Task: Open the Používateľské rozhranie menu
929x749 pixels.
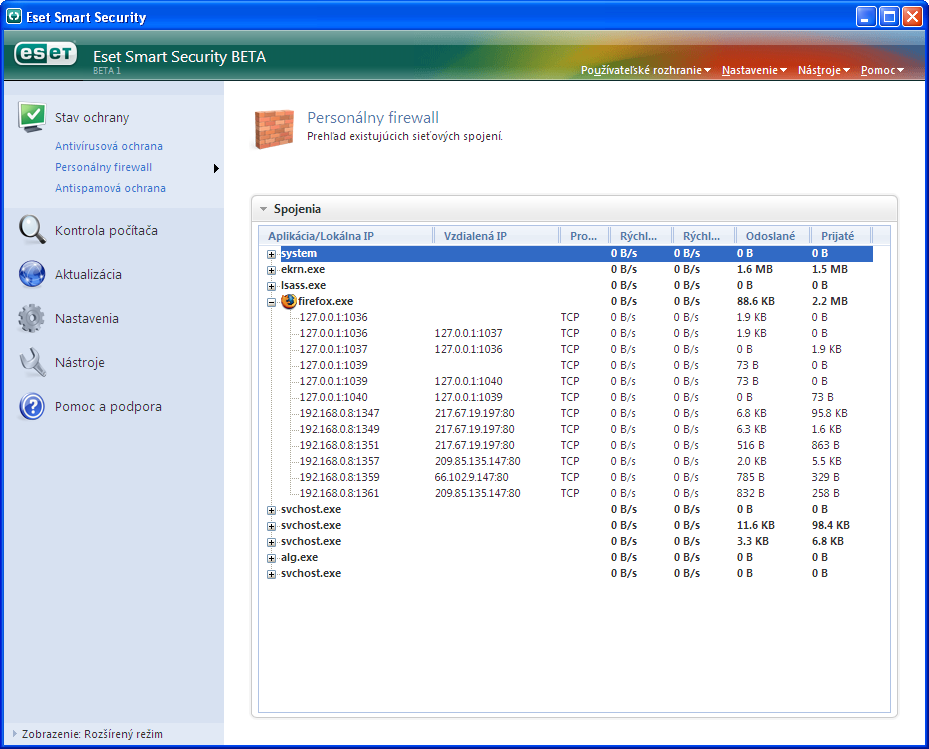Action: click(x=645, y=70)
